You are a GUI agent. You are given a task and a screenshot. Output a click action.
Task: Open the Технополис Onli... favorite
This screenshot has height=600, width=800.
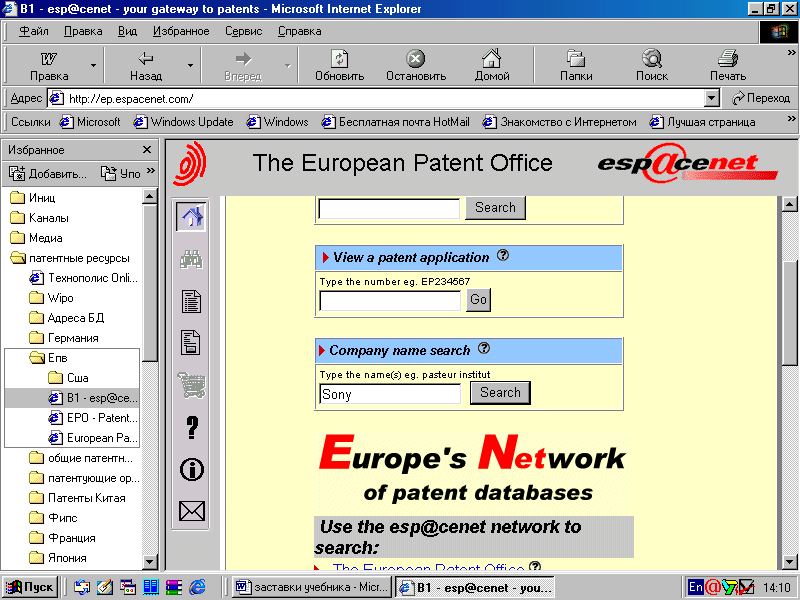tap(84, 278)
